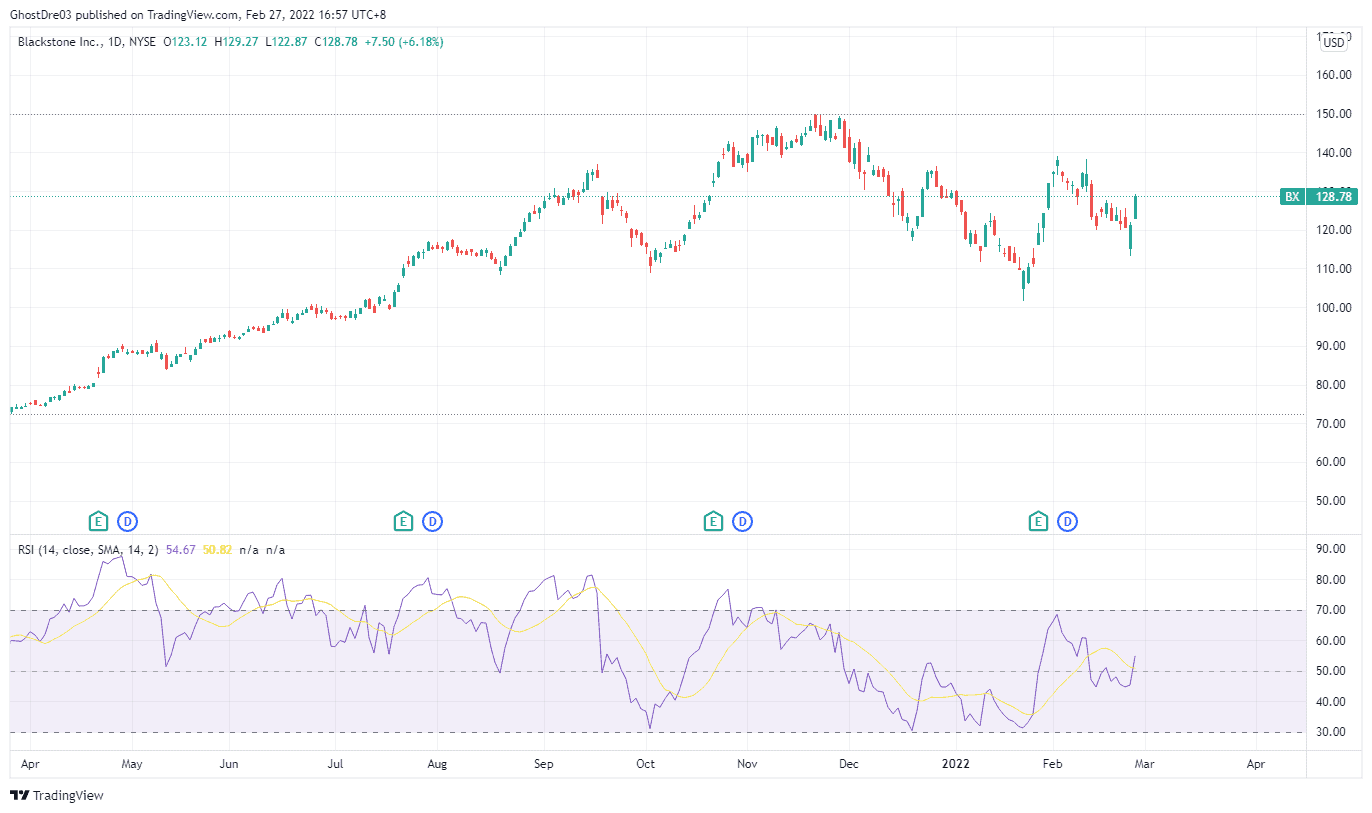Image resolution: width=1372 pixels, height=813 pixels.
Task: Click the earnings E marker below February
Action: 1038,521
